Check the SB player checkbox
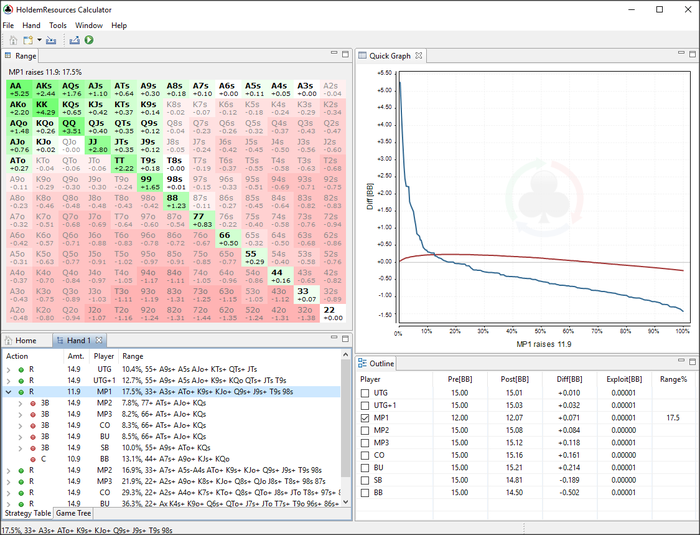Viewport: 700px width, 535px height. point(365,481)
